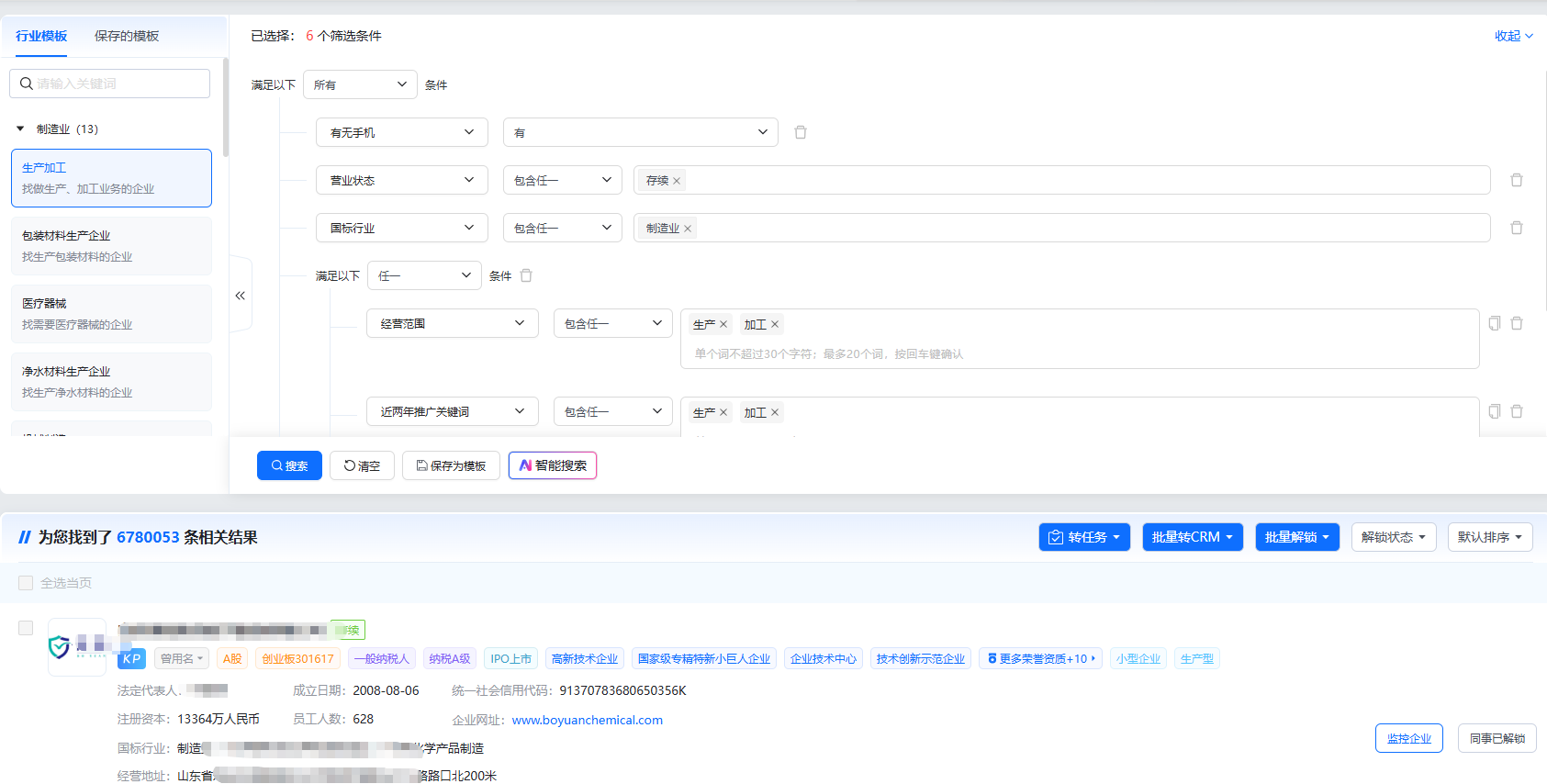This screenshot has width=1547, height=784.
Task: Open operator dropdown for 国标行业 row
Action: pos(563,228)
